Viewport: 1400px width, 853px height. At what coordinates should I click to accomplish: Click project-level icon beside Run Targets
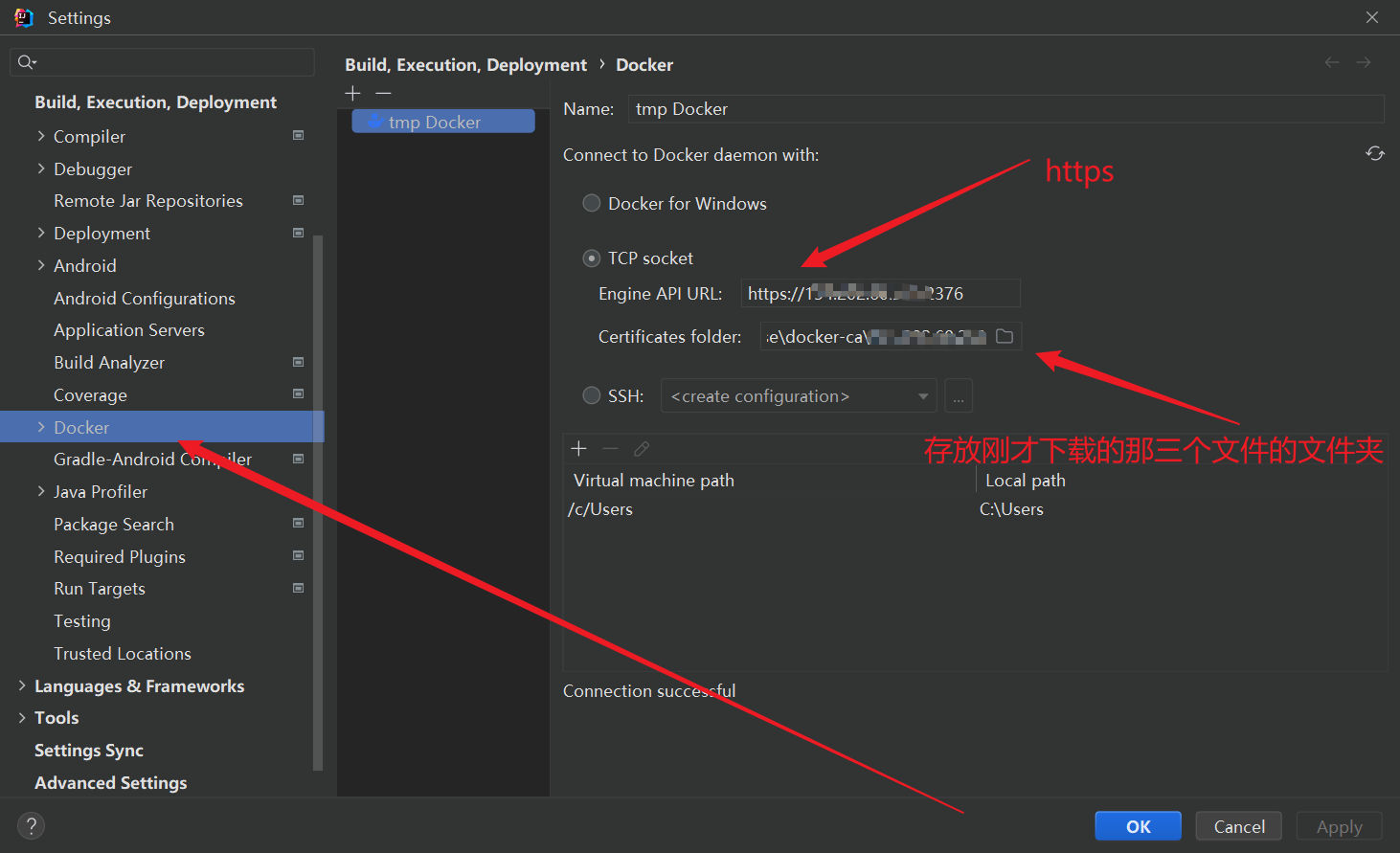[x=299, y=588]
